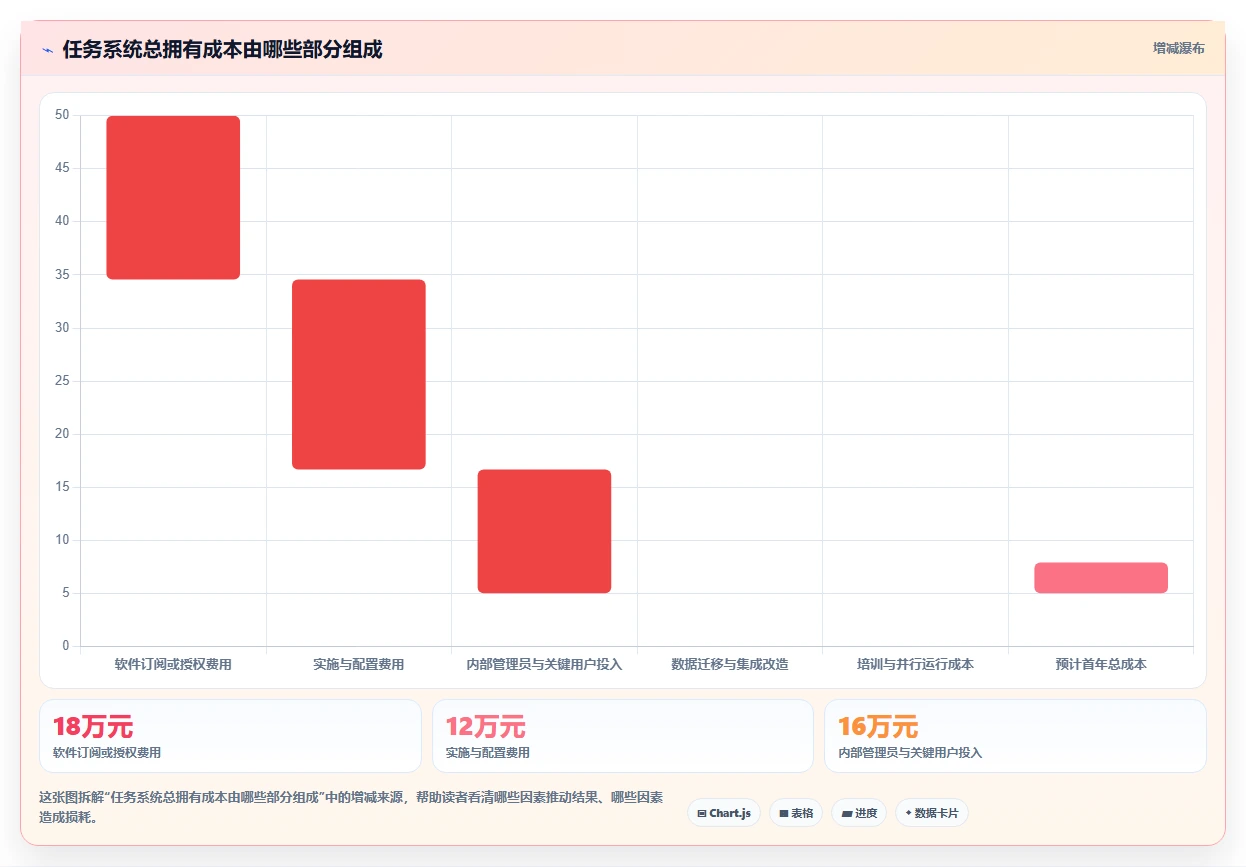The height and width of the screenshot is (867, 1246).
Task: Click the 实施与配置费用 red waterfall bar
Action: tap(359, 374)
